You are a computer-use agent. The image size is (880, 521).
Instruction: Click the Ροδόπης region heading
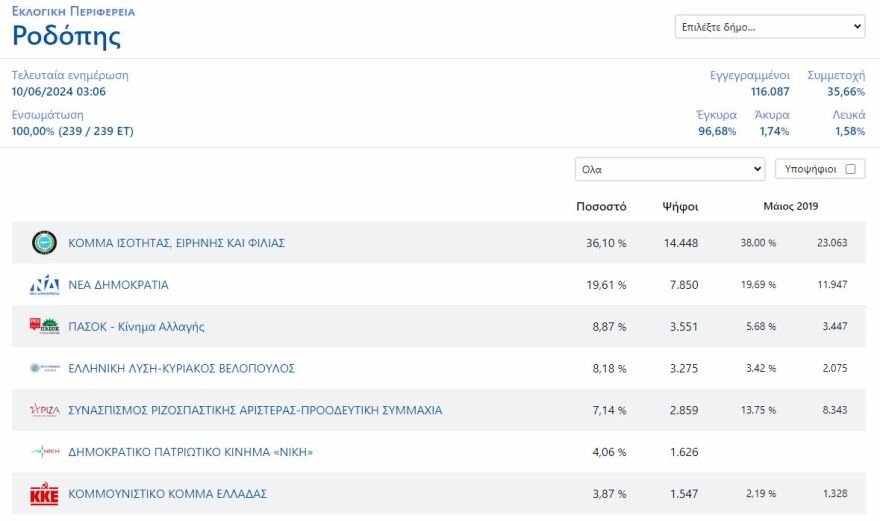click(x=66, y=37)
